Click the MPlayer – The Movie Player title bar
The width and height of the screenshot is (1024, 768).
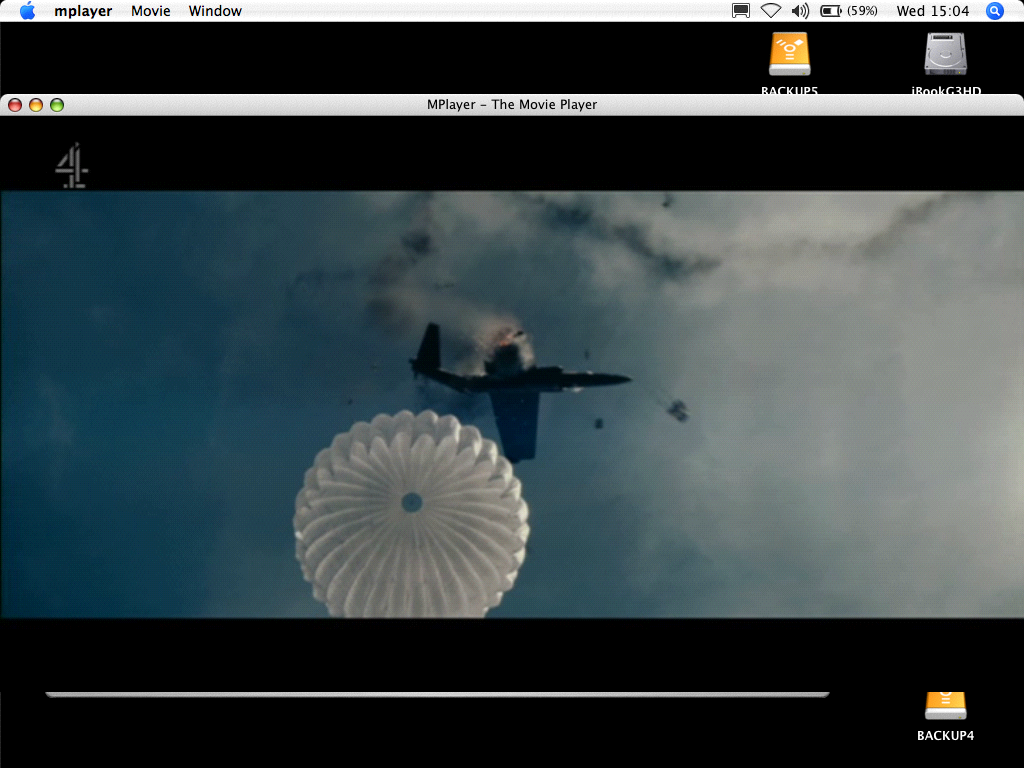click(512, 104)
